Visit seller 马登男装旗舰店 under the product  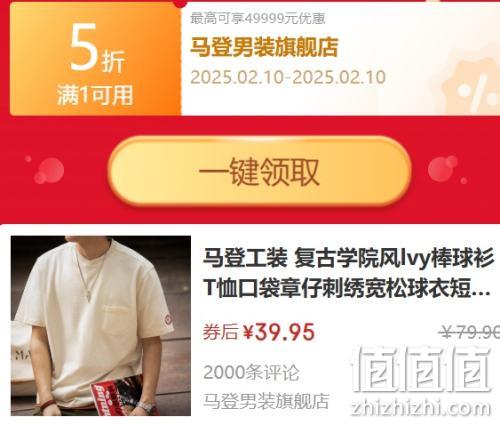coord(266,401)
